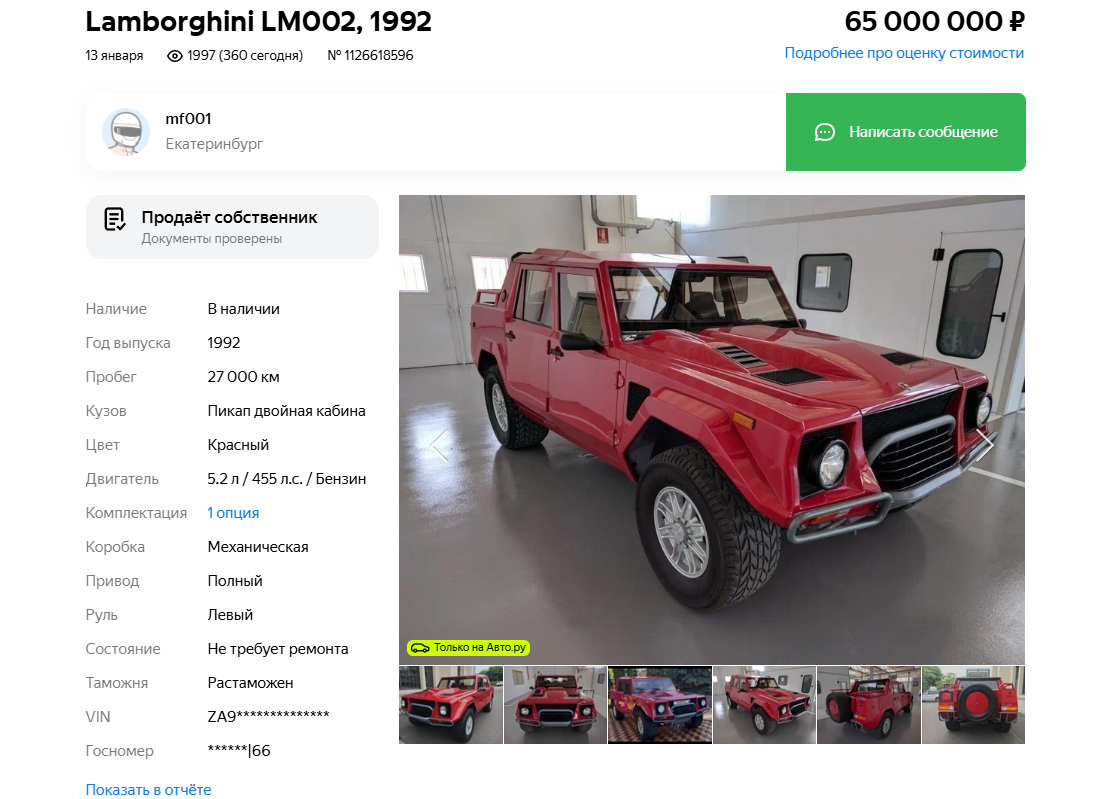
Task: Select fourth thumbnail in photo strip
Action: pyautogui.click(x=764, y=704)
